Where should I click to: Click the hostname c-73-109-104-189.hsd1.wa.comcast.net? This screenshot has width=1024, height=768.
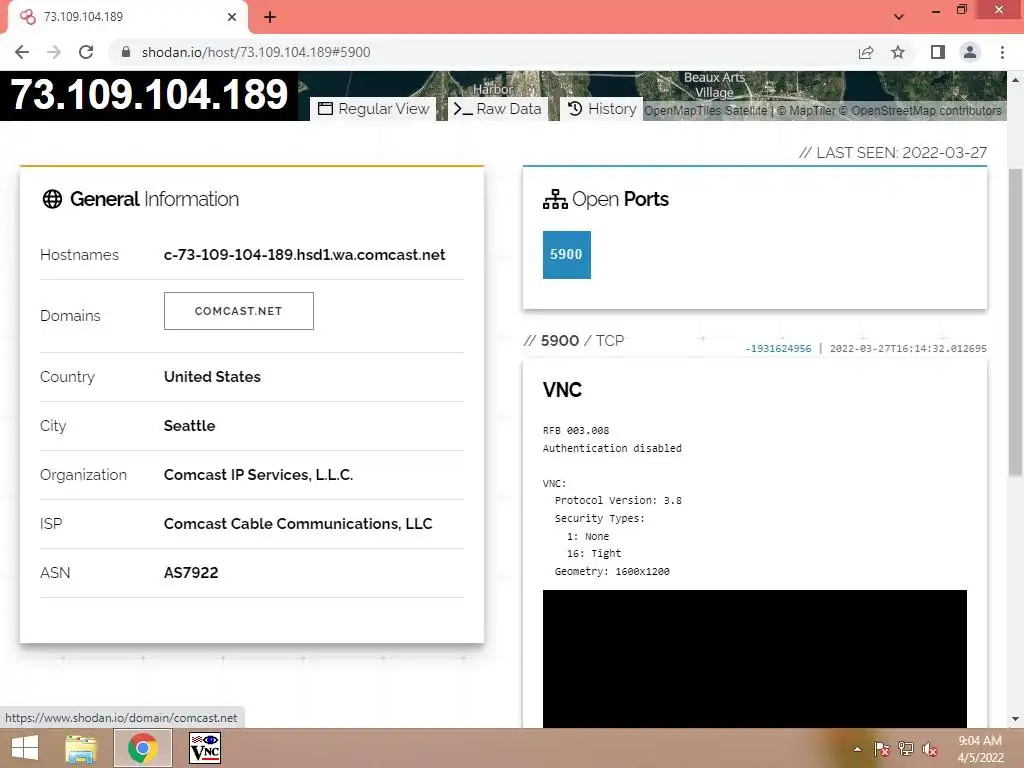pyautogui.click(x=304, y=255)
